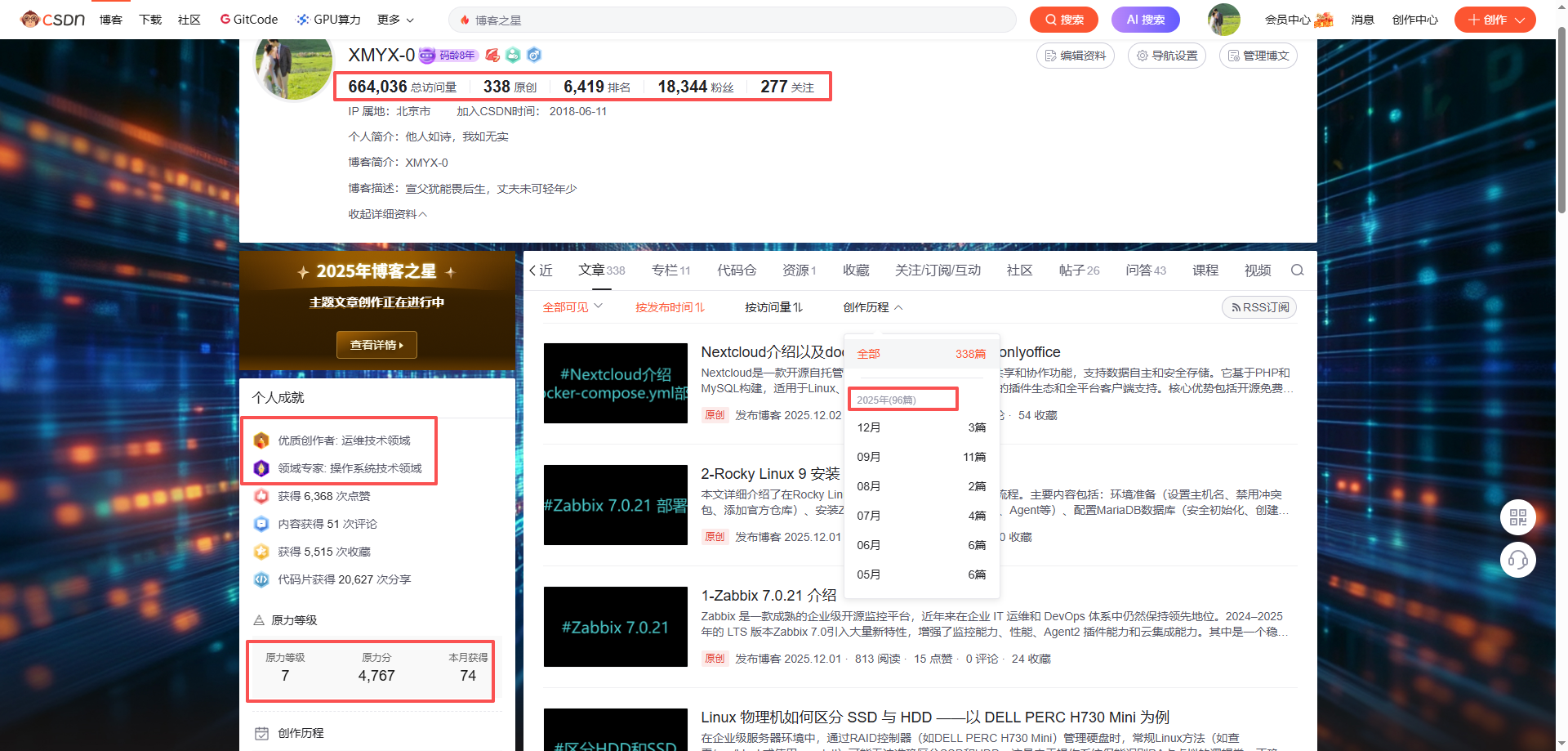Open the #Nextcloud介绍 article thumbnail

click(616, 383)
